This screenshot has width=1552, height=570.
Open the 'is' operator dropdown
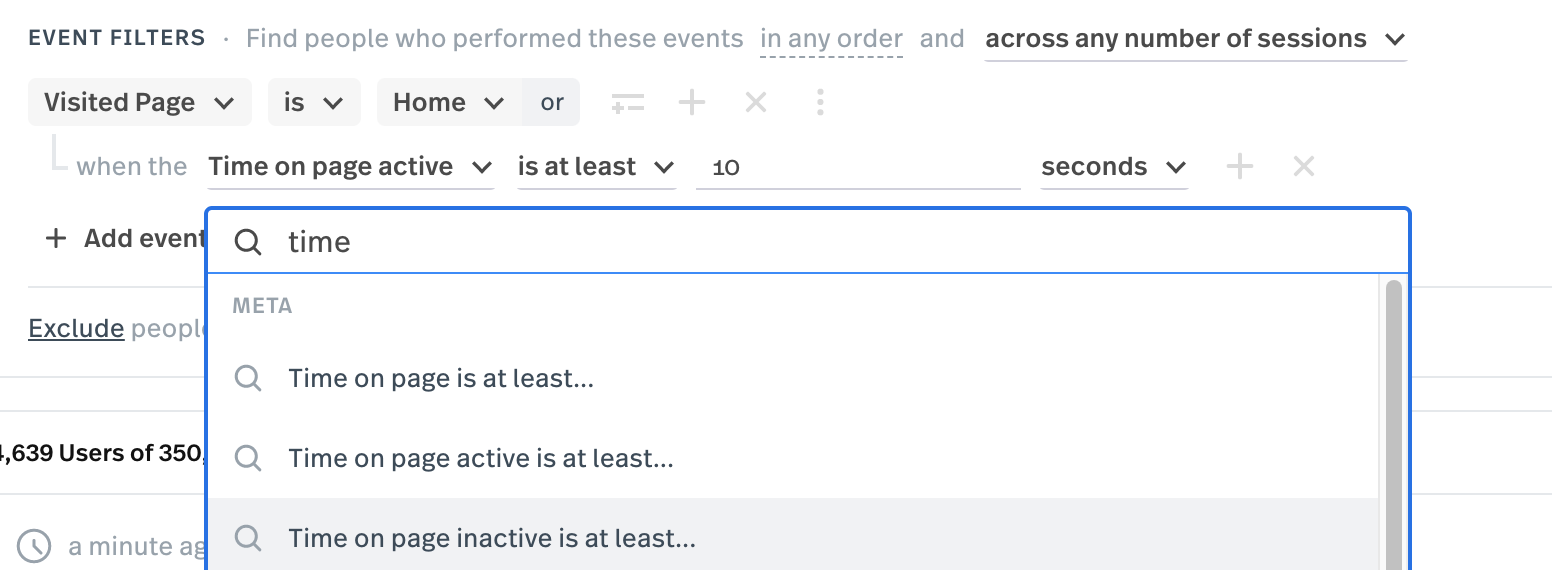(314, 102)
